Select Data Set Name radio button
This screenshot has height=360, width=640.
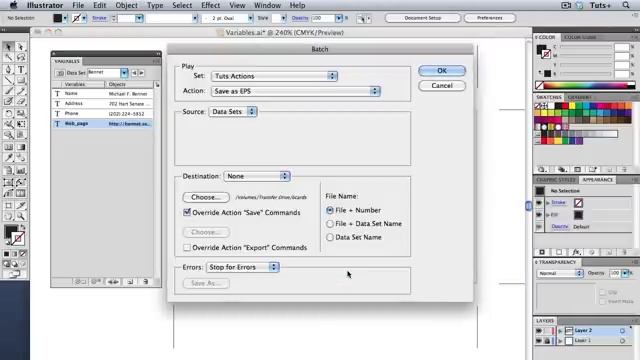tap(330, 237)
